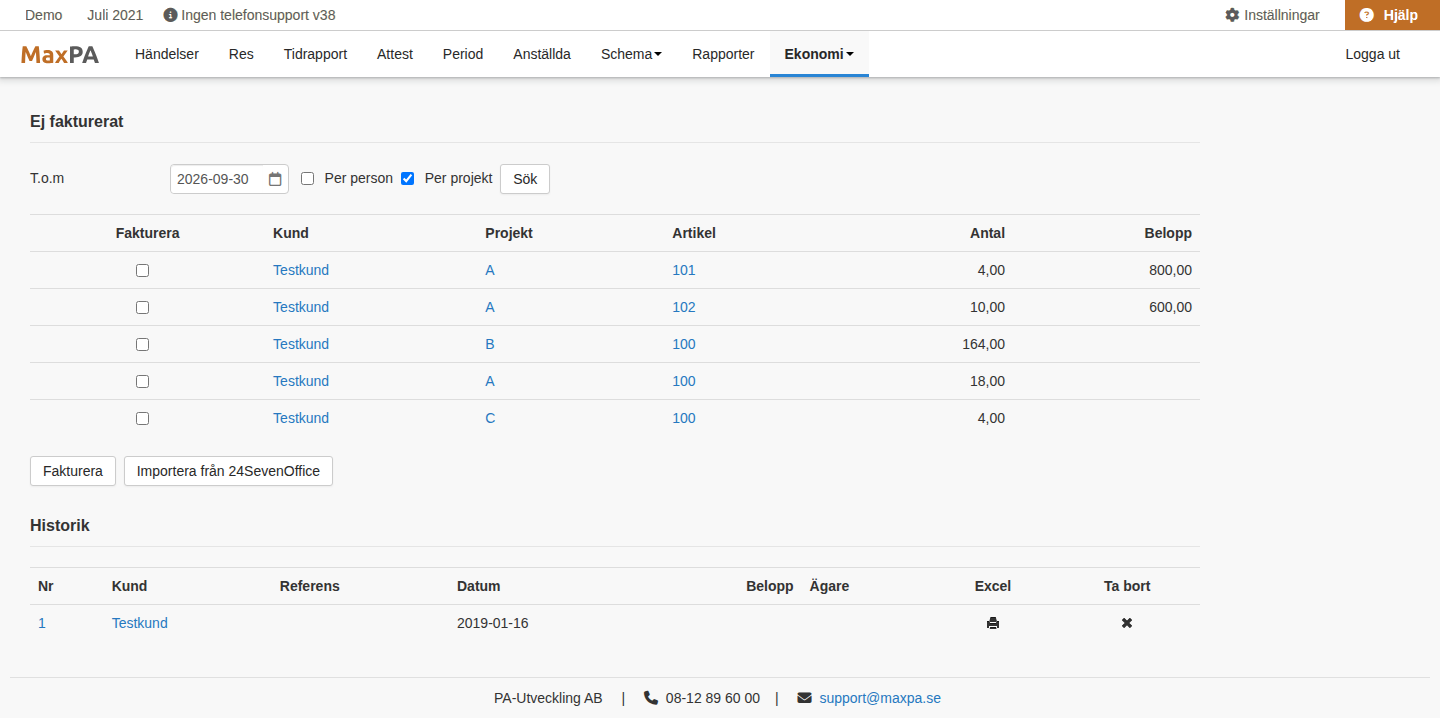Click the T.o.m date input field

tap(229, 179)
